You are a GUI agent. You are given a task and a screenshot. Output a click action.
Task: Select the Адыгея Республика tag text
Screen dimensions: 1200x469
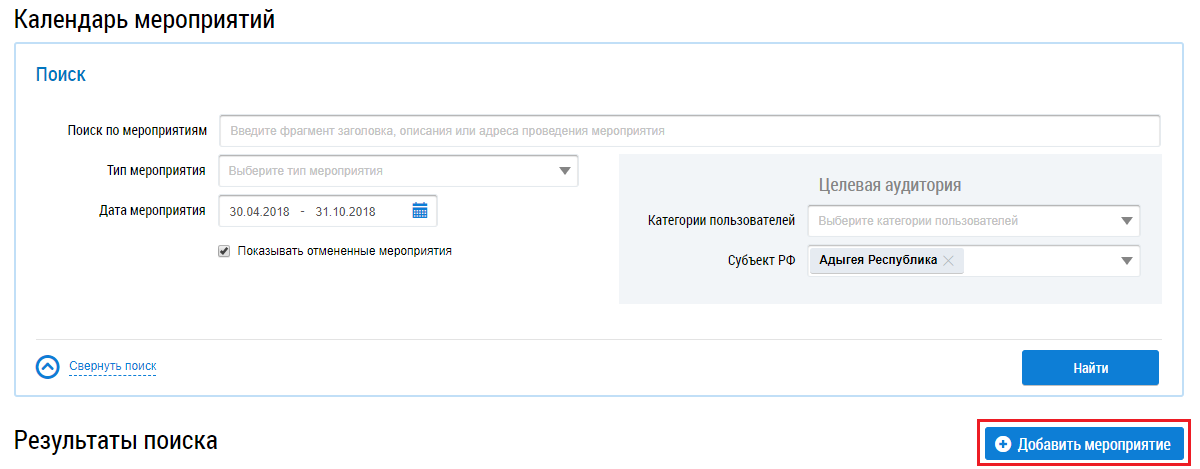coord(877,260)
